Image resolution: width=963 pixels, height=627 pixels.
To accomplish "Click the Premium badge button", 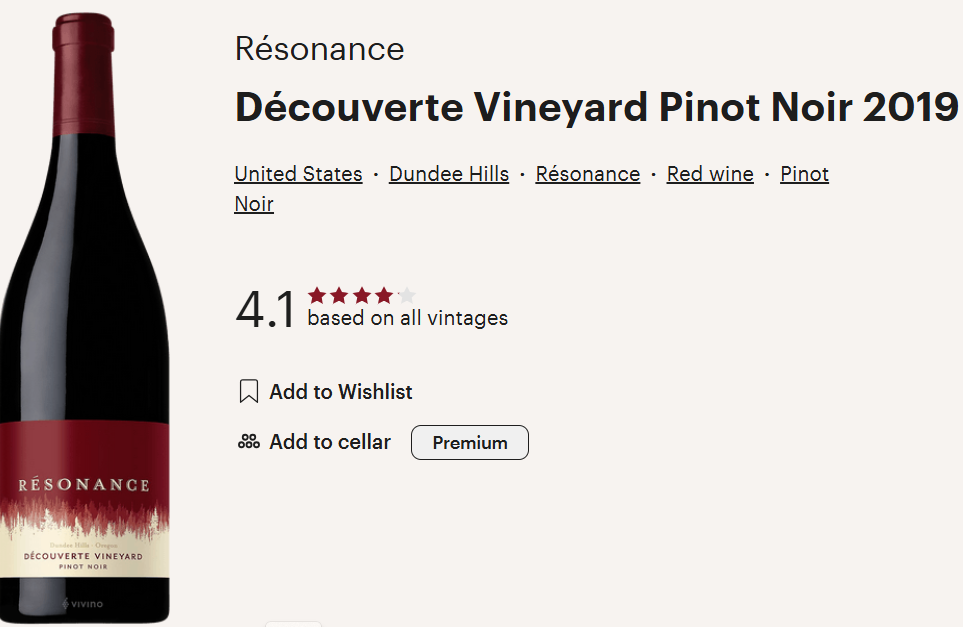I will coord(470,443).
